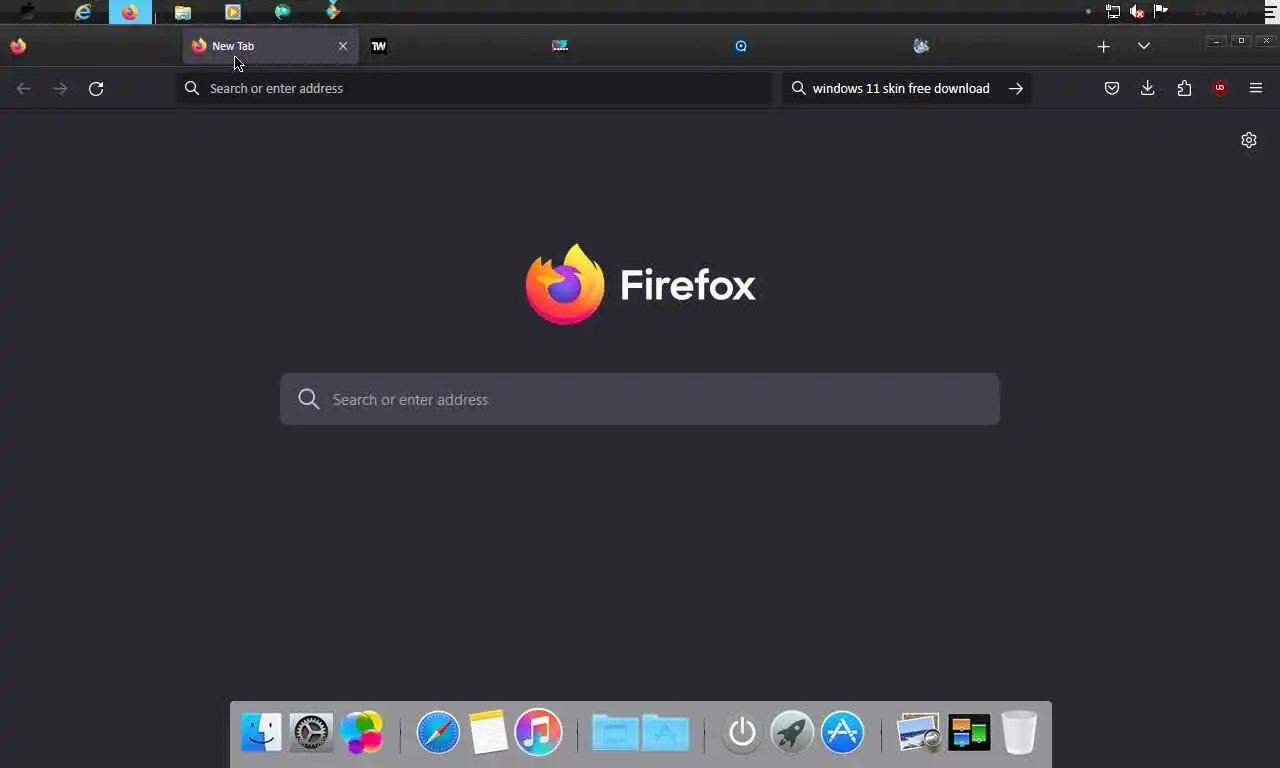Screen dimensions: 1280x768
Task: Open the App Store from dock
Action: click(842, 733)
